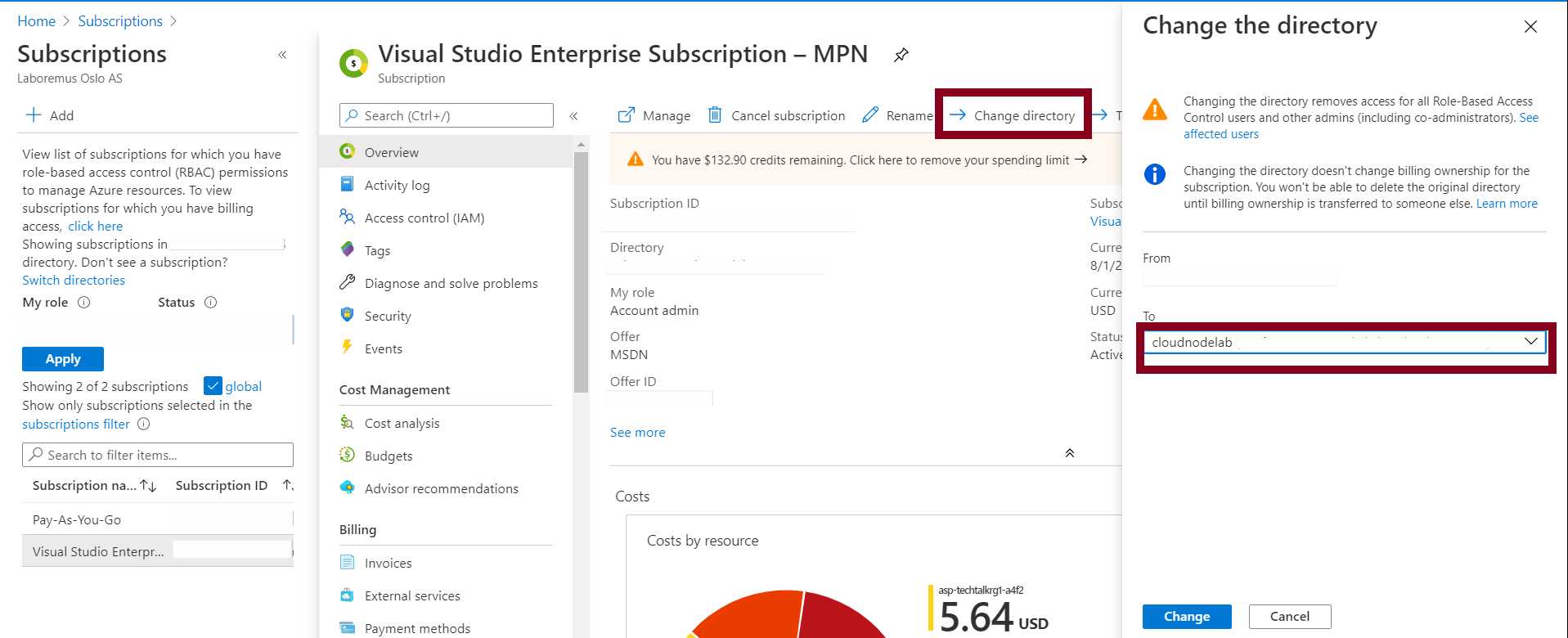Click the Switch directories link
This screenshot has width=1568, height=638.
pos(74,280)
